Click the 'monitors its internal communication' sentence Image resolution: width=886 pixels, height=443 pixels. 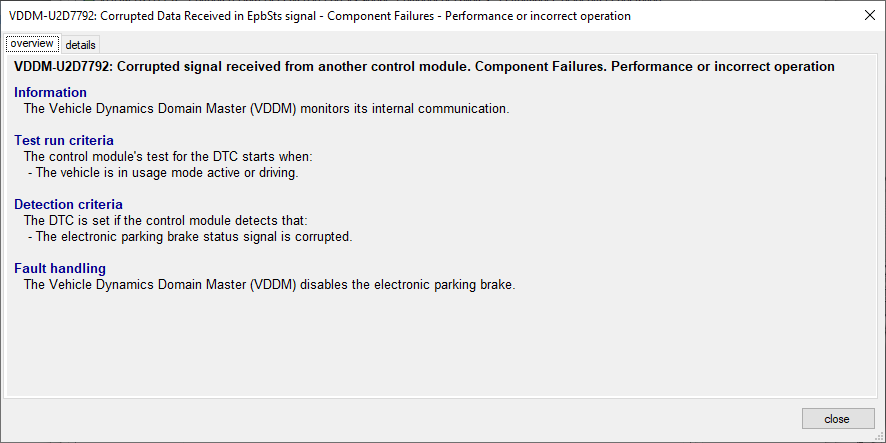click(267, 108)
